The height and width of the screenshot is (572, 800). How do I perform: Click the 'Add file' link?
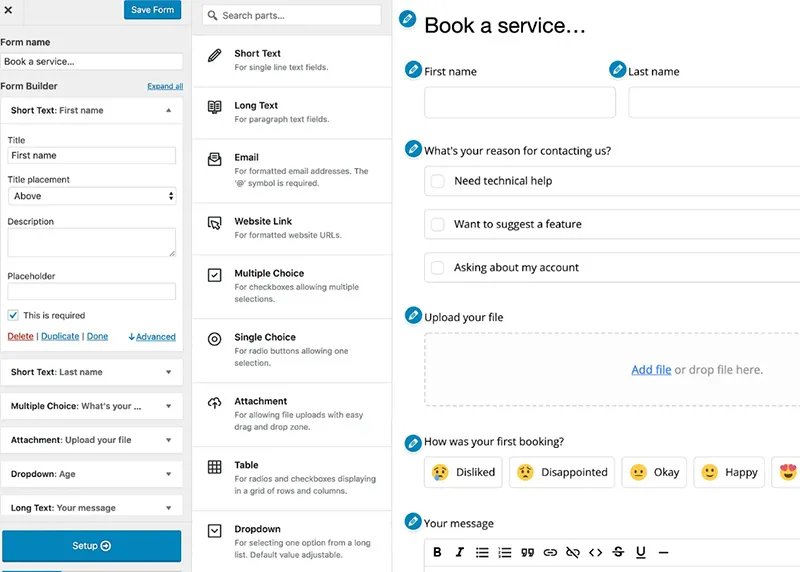(x=651, y=370)
